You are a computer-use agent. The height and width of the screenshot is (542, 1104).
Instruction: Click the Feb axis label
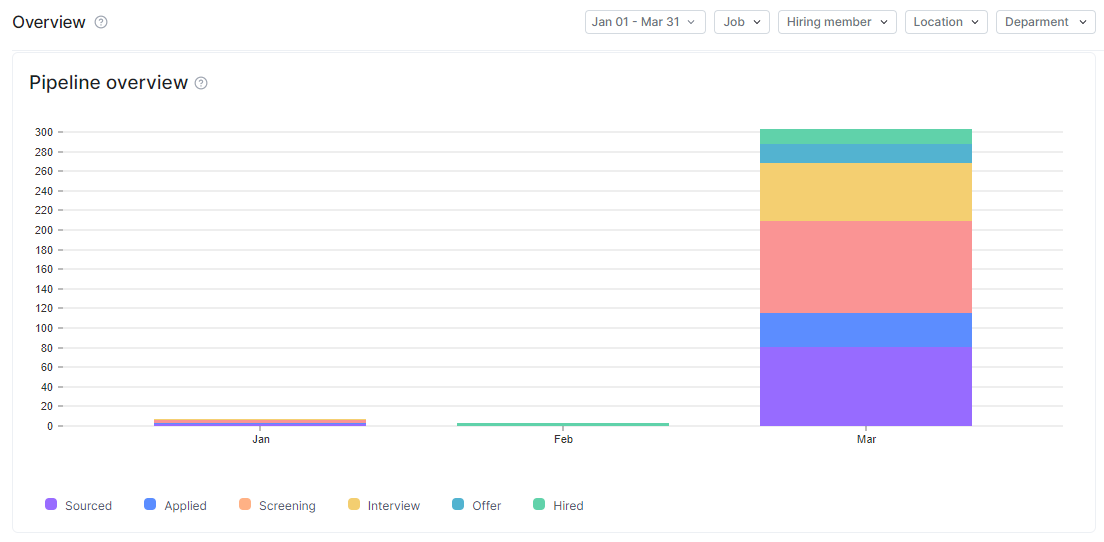click(563, 439)
